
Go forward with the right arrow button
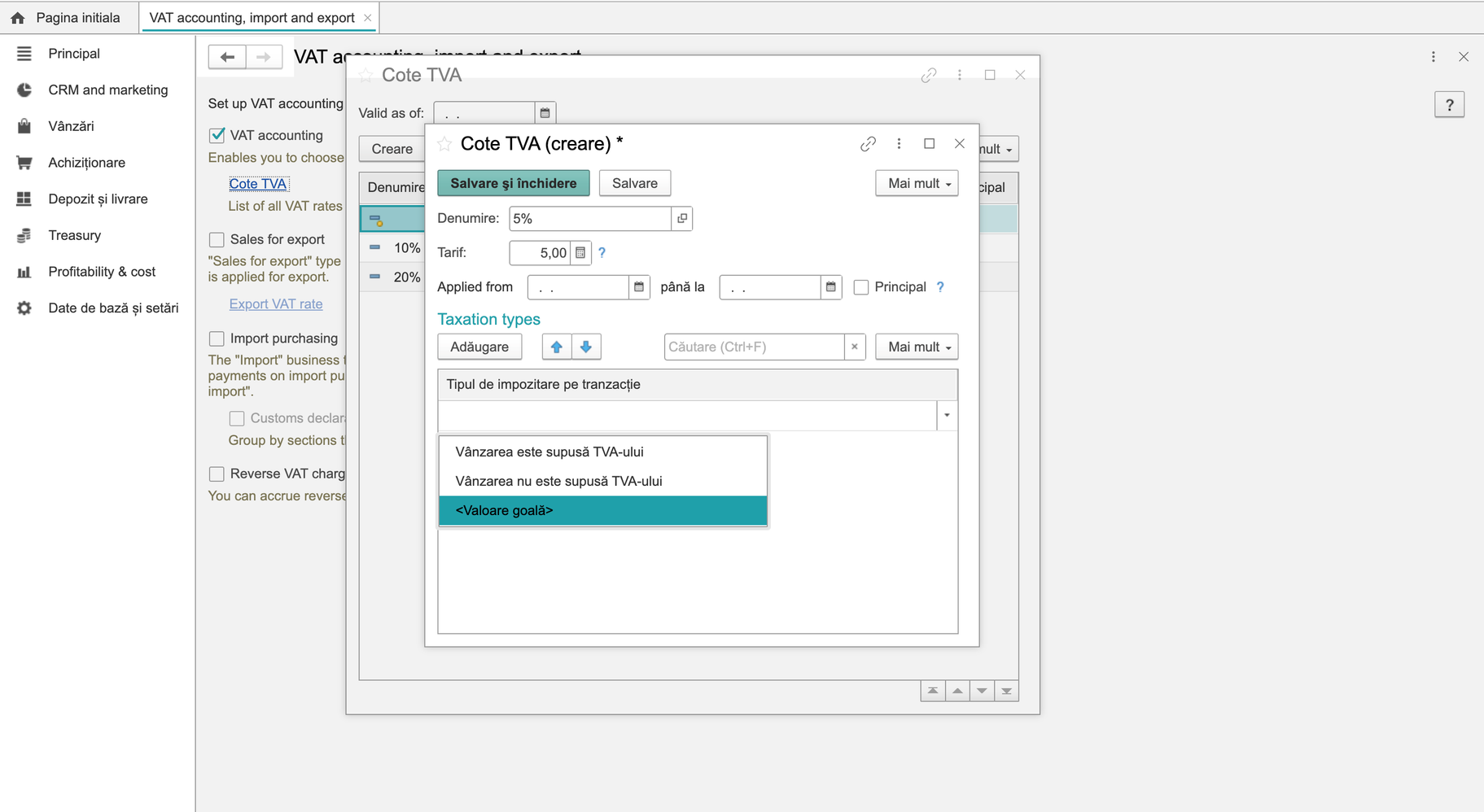point(264,57)
